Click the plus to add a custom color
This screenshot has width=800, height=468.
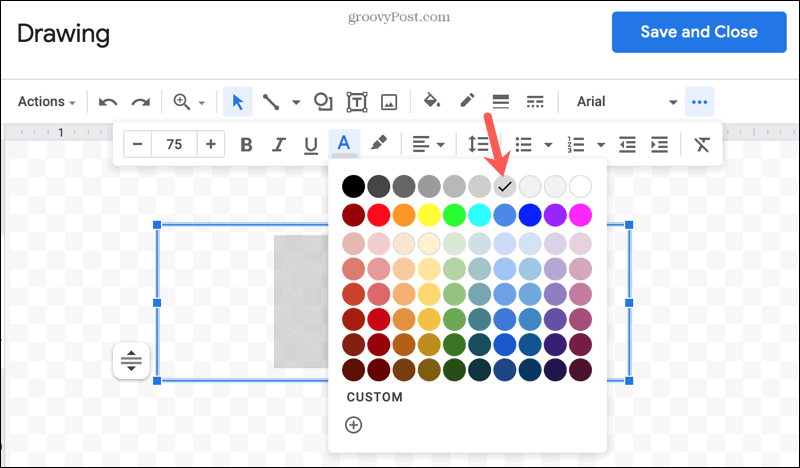tap(354, 425)
